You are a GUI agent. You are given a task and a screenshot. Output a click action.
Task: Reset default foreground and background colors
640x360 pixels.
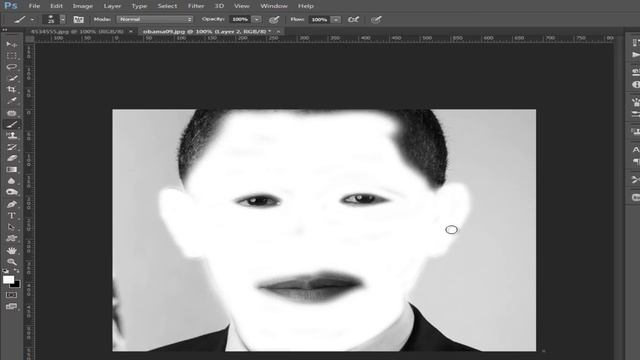pos(5,271)
